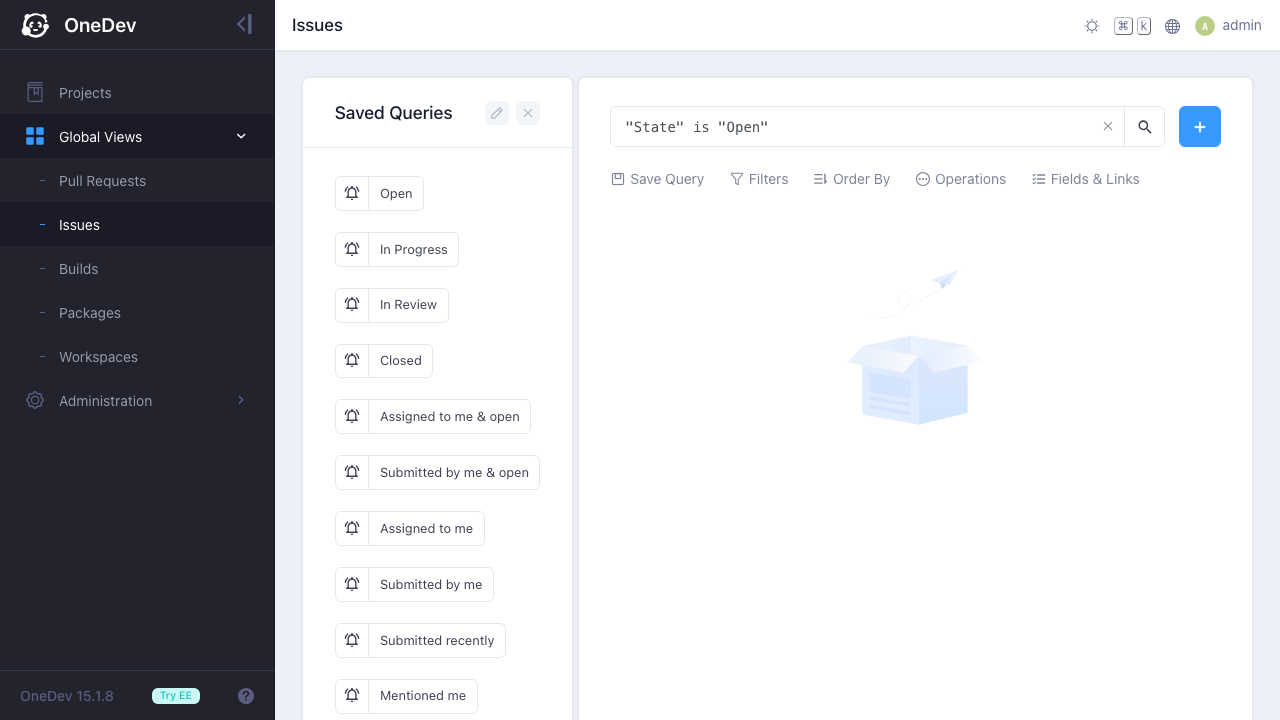Toggle watch bell for Assigned to me
This screenshot has height=720, width=1280.
click(352, 529)
